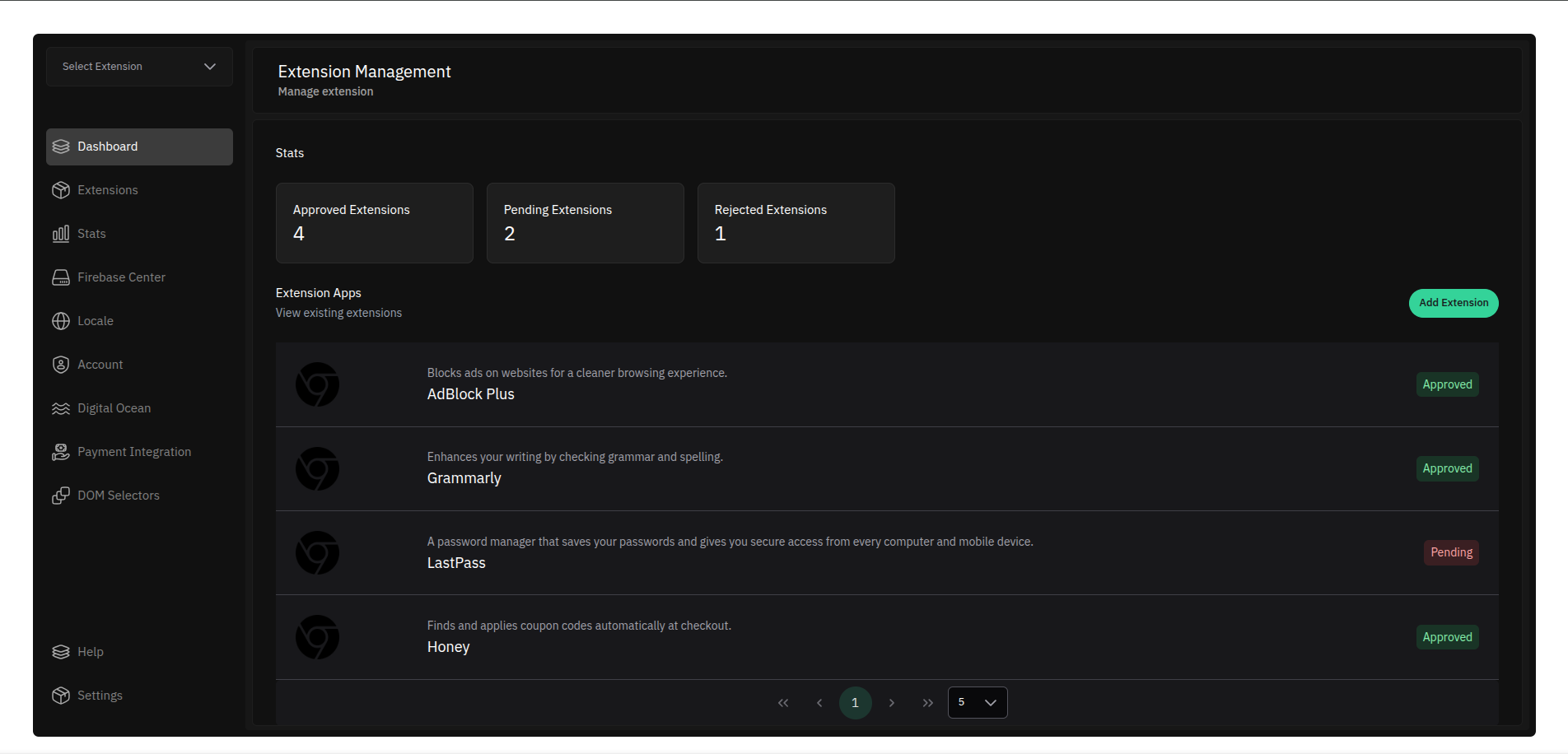Open the Approved Extensions stat card

click(374, 223)
